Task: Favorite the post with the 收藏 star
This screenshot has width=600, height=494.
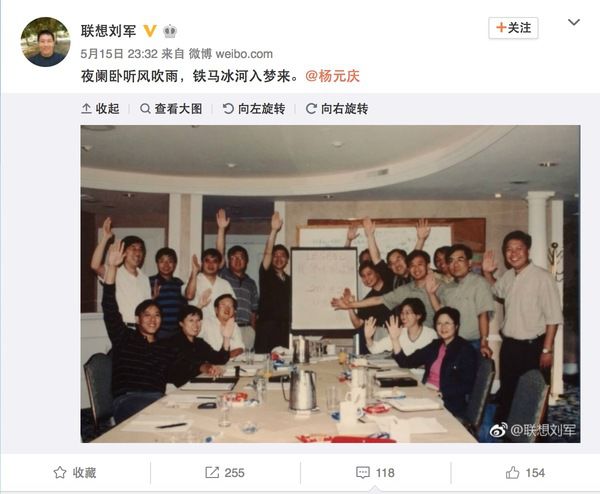Action: coord(75,473)
